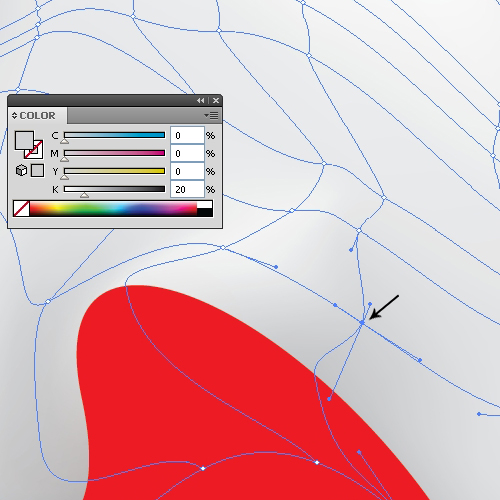Screen dimensions: 500x500
Task: Click the Yellow slider track
Action: (114, 171)
